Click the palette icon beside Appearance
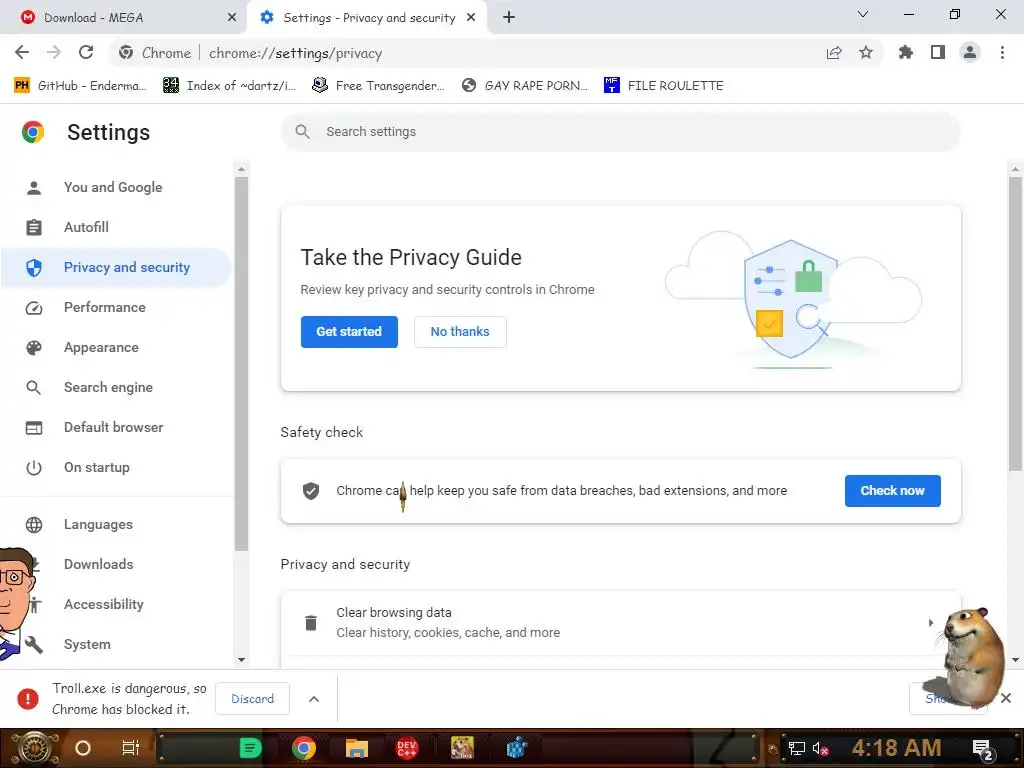This screenshot has width=1024, height=768. (34, 348)
